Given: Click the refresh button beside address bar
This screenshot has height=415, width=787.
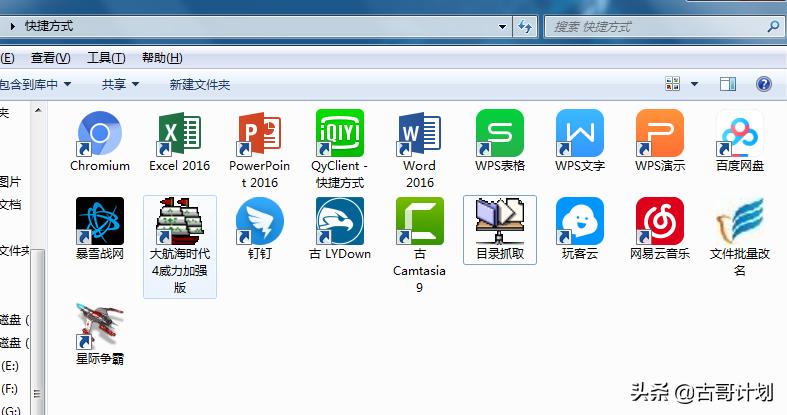Looking at the screenshot, I should [525, 27].
